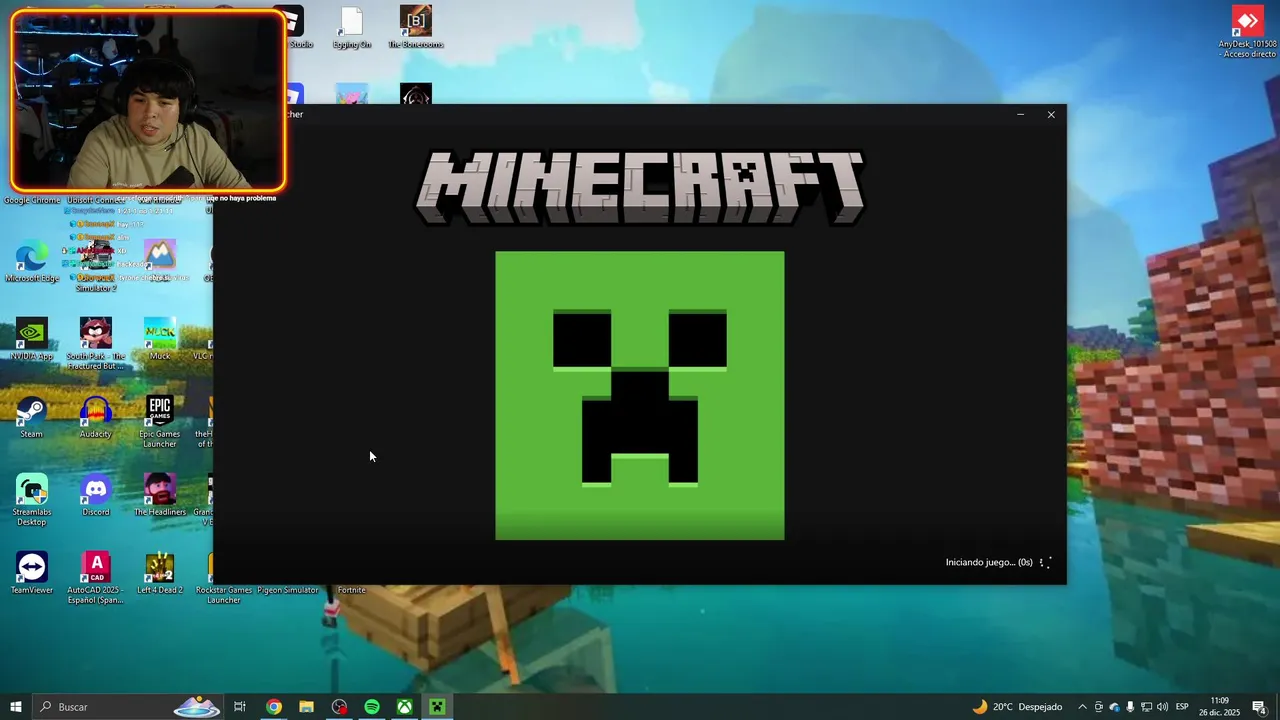Image resolution: width=1280 pixels, height=720 pixels.
Task: Open the clock showing 11:09
Action: tap(1219, 707)
